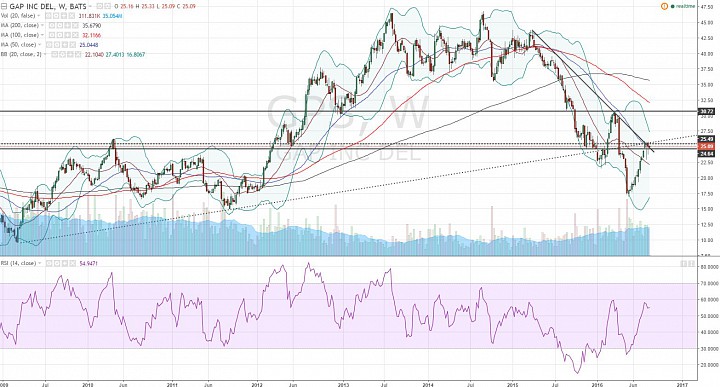Open settings for Vol (20, false)

point(56,16)
